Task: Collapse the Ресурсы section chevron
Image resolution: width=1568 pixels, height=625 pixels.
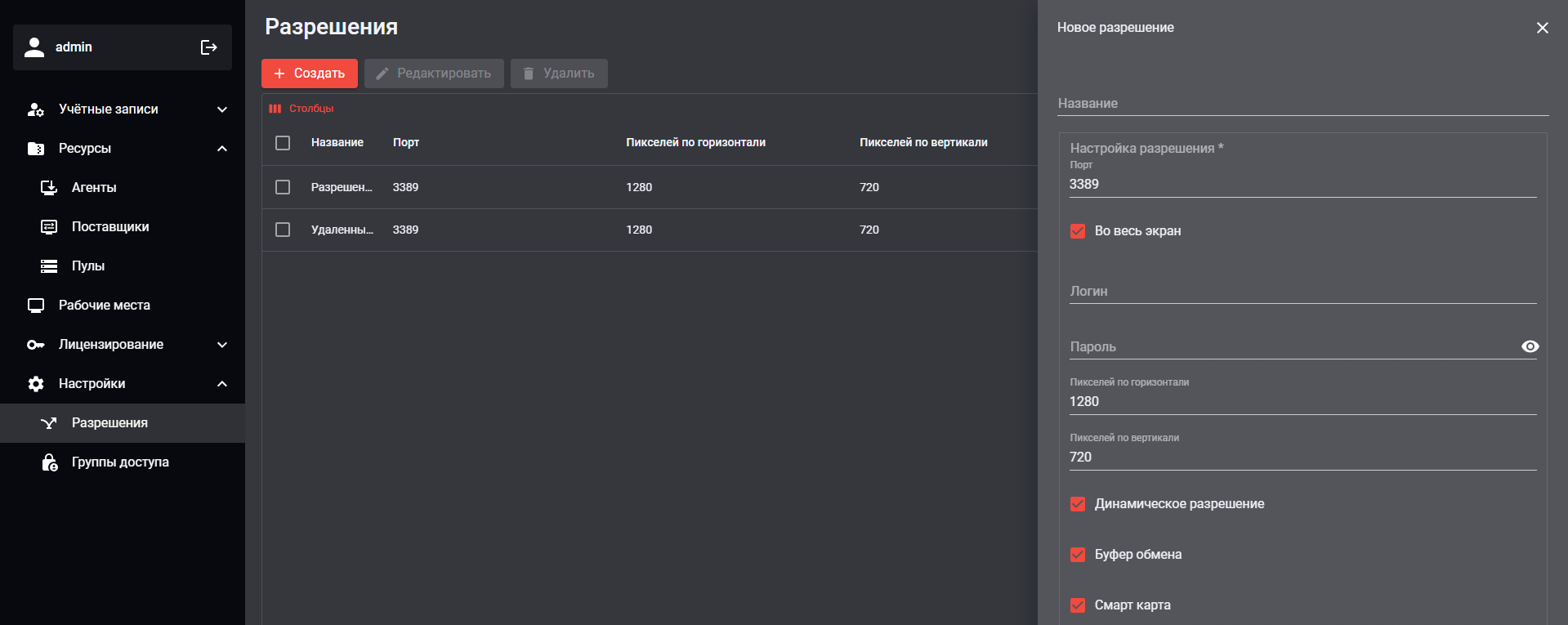Action: point(221,149)
